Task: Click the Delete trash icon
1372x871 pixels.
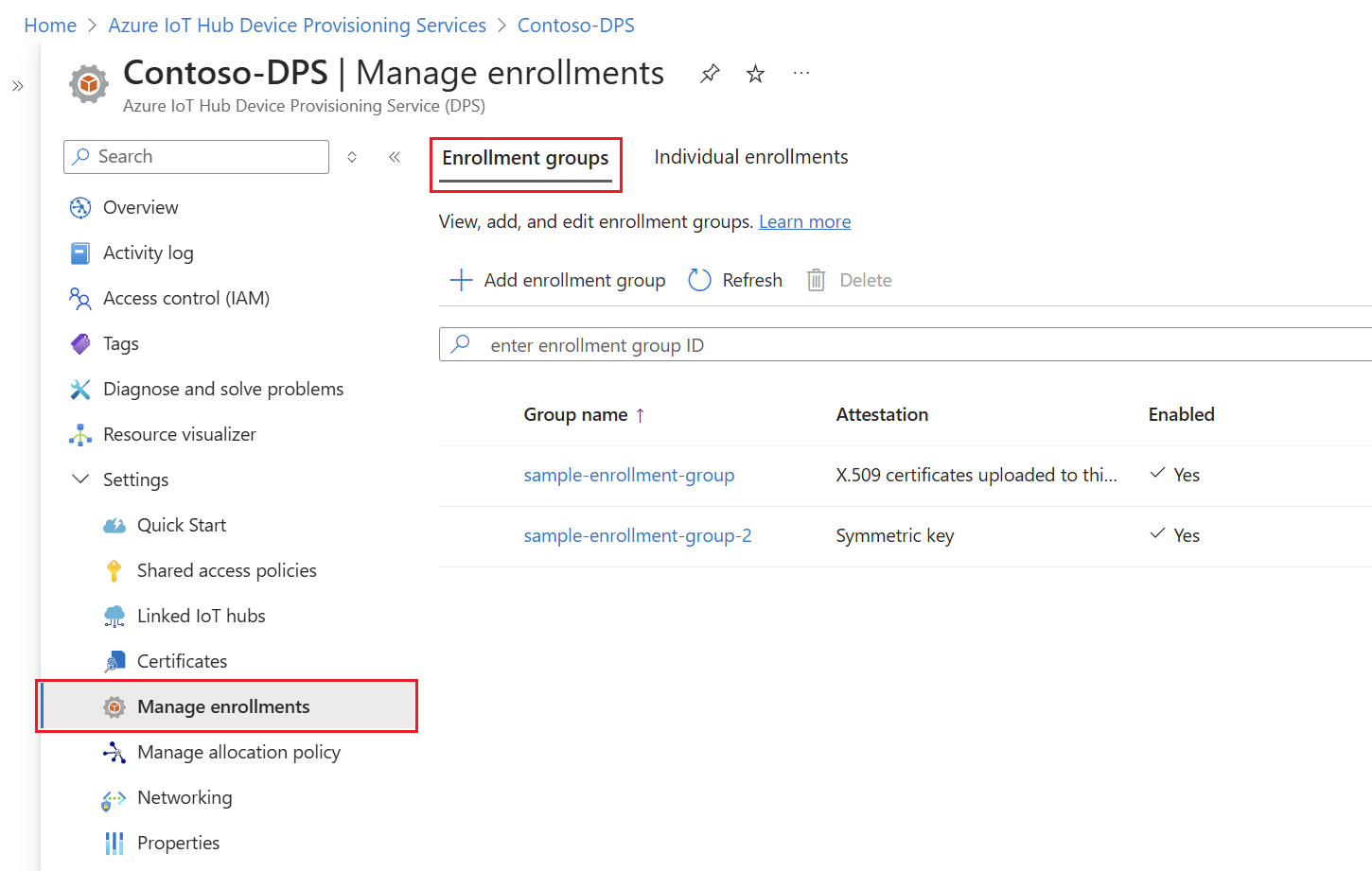Action: coord(814,280)
